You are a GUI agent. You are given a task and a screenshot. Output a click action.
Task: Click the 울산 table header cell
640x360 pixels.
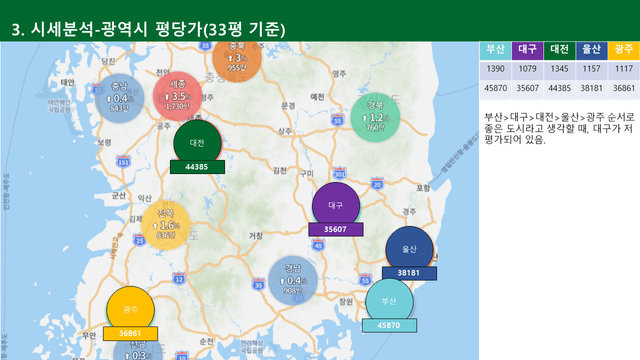[x=591, y=51]
